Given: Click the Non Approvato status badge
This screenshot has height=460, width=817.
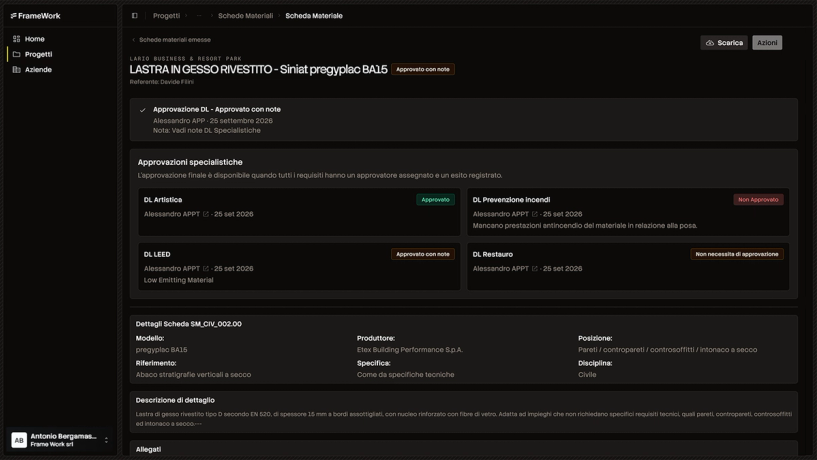Looking at the screenshot, I should pos(758,200).
